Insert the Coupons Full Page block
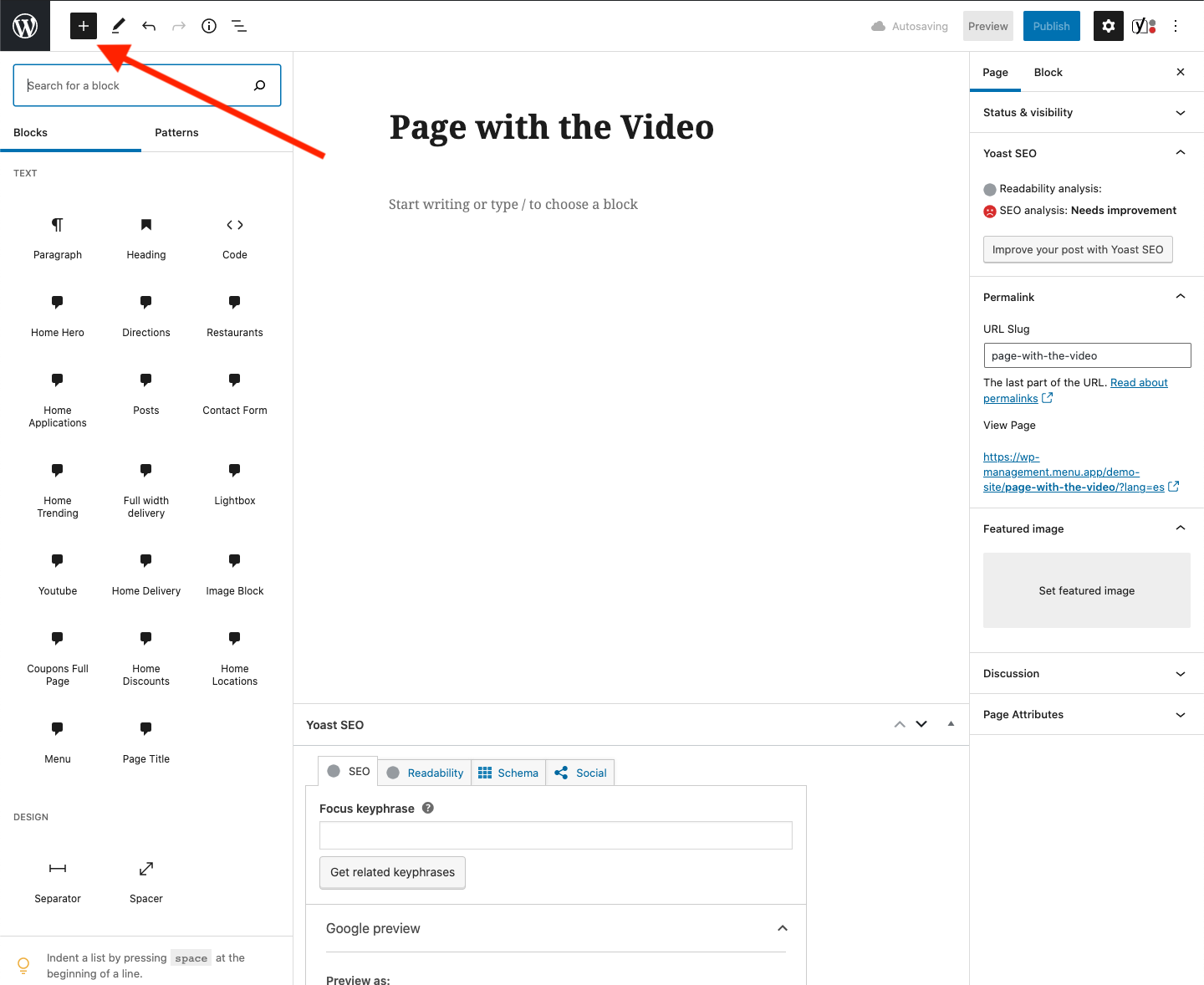Viewport: 1204px width, 985px height. pyautogui.click(x=58, y=658)
